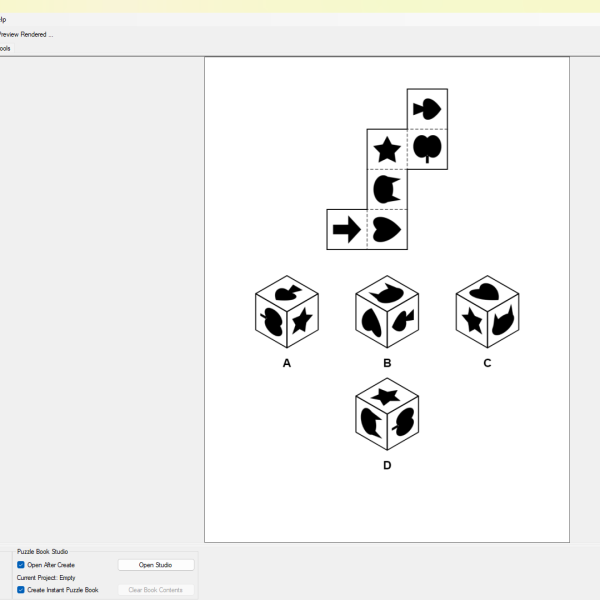Toggle the Open After Create checkbox
Viewport: 600px width, 600px height.
(21, 565)
